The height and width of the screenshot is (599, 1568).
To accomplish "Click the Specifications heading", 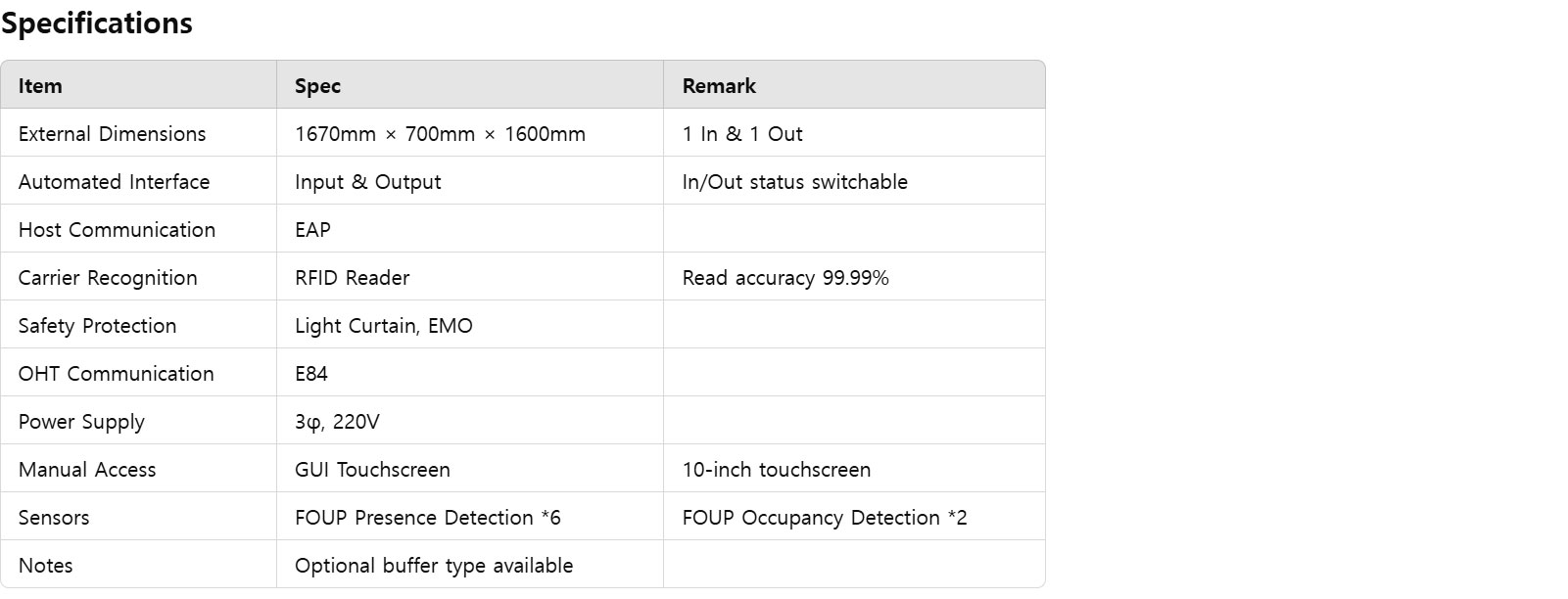I will 97,23.
